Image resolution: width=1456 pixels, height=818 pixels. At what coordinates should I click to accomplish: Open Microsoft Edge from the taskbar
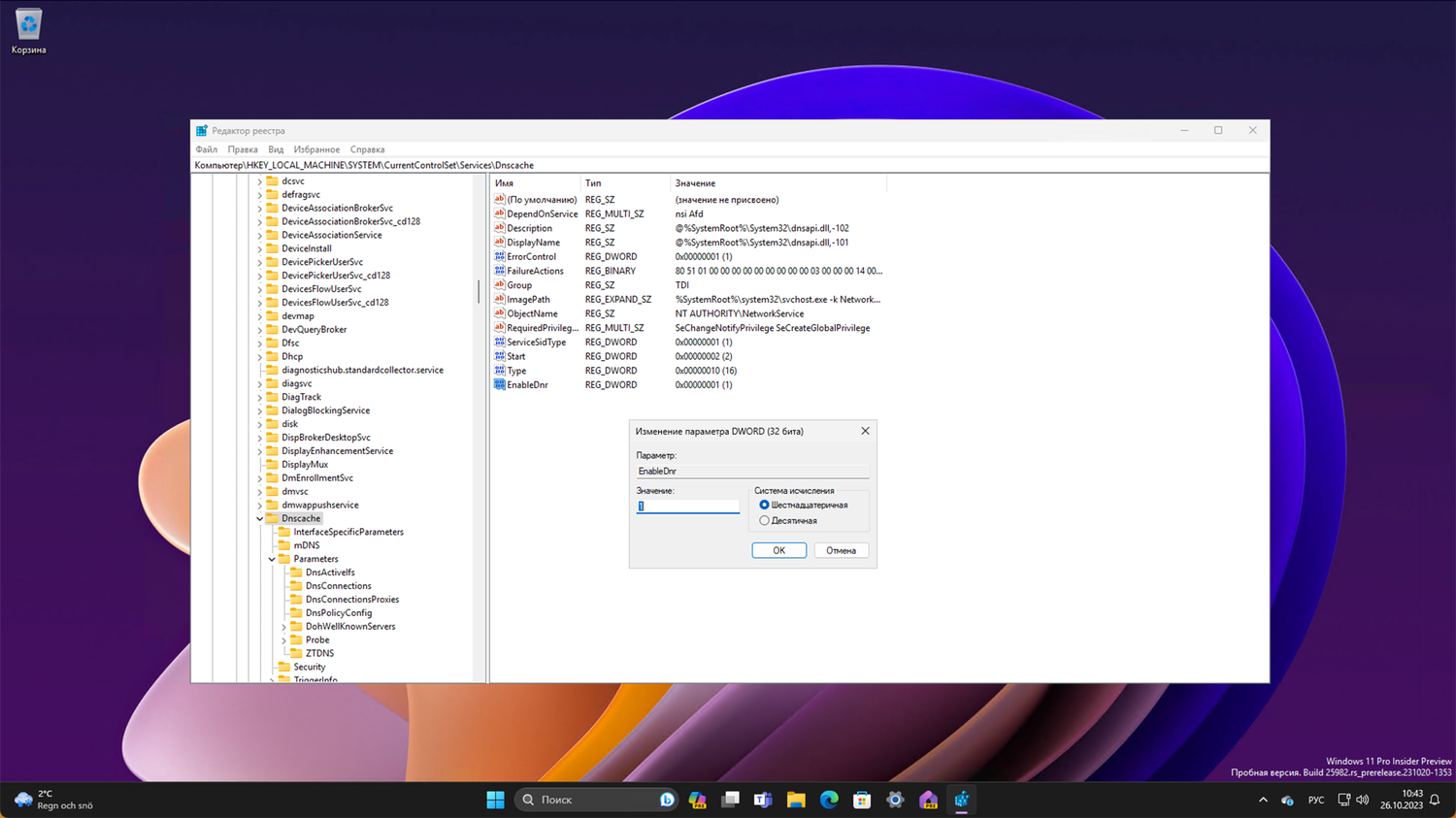829,800
